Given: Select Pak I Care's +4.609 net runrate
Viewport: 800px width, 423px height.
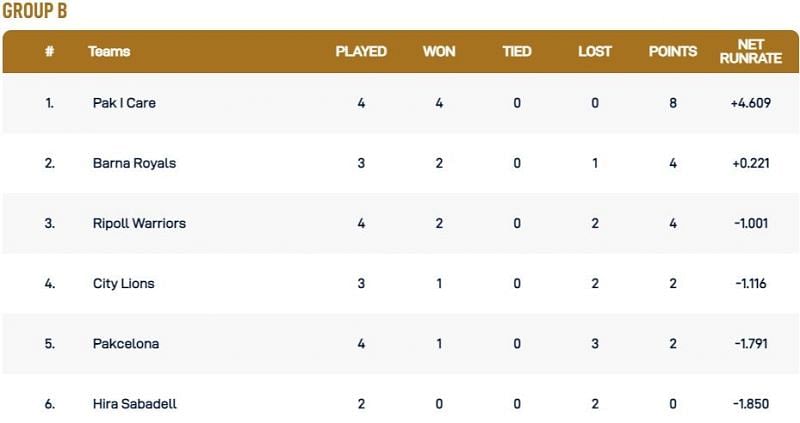Looking at the screenshot, I should click(x=750, y=103).
